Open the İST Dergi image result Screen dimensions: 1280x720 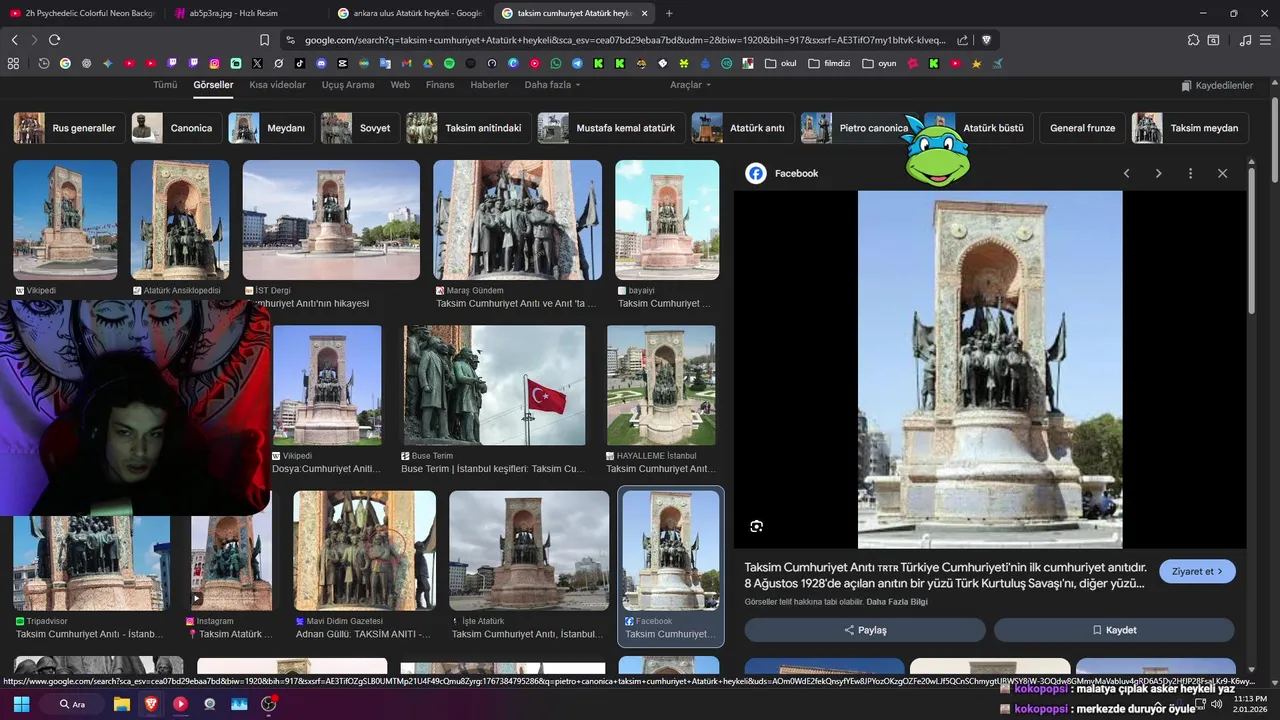tap(331, 220)
